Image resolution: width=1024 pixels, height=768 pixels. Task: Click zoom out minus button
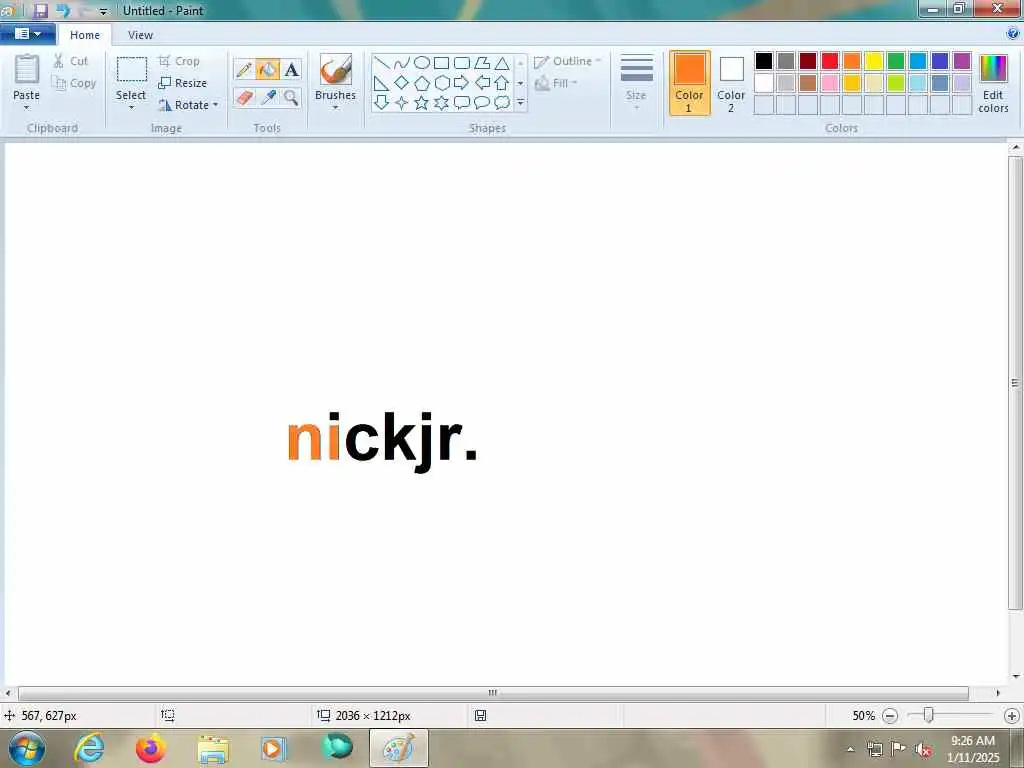pyautogui.click(x=890, y=716)
